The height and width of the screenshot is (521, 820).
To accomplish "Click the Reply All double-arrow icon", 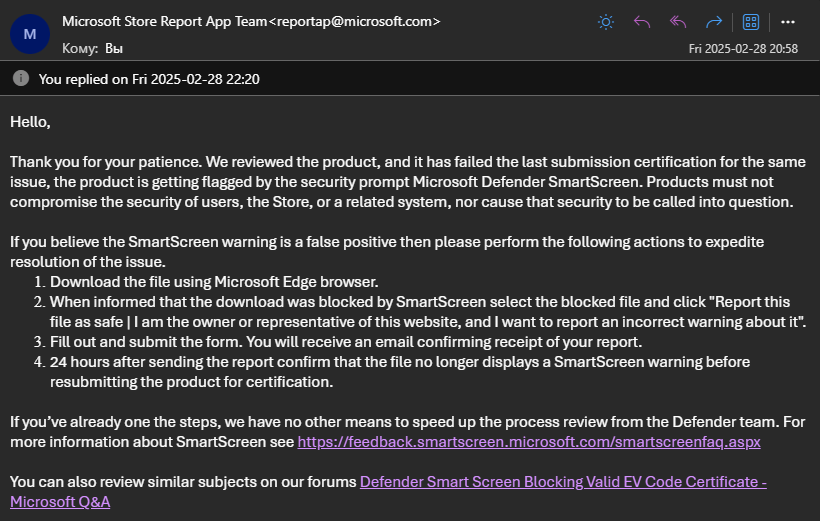I will pyautogui.click(x=678, y=22).
